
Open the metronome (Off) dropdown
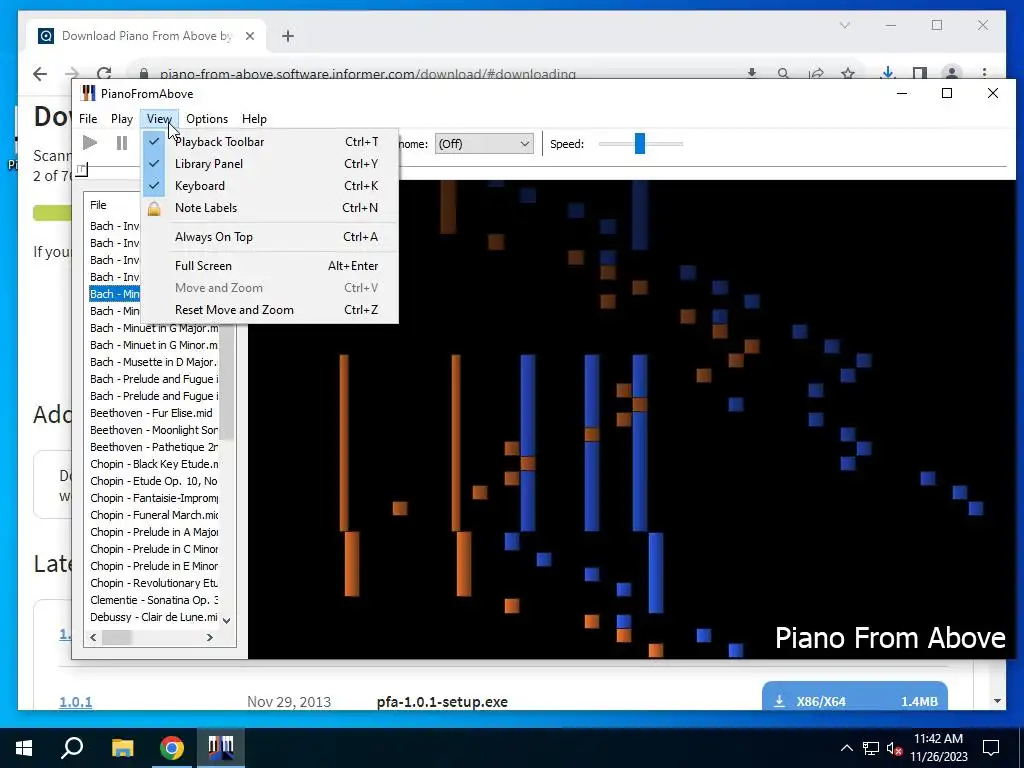click(484, 144)
